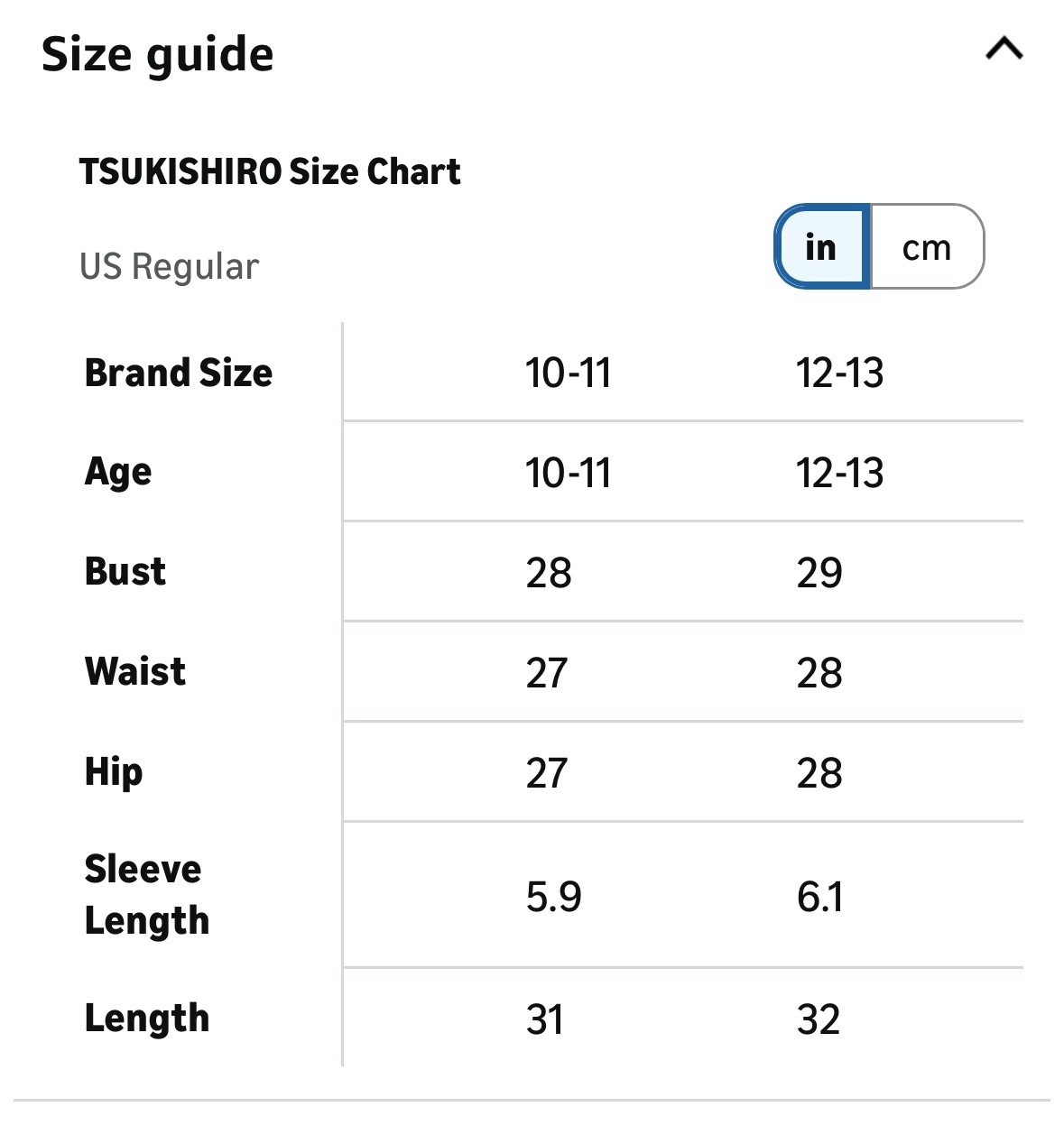Click the Length value 32
Viewport: 1064px width, 1125px height.
(x=819, y=1019)
